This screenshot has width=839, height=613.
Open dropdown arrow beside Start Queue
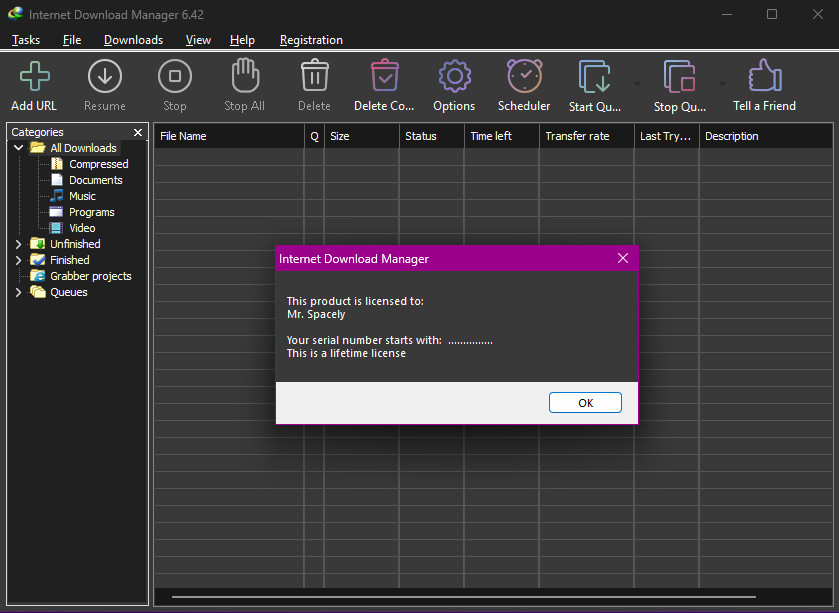coord(637,84)
